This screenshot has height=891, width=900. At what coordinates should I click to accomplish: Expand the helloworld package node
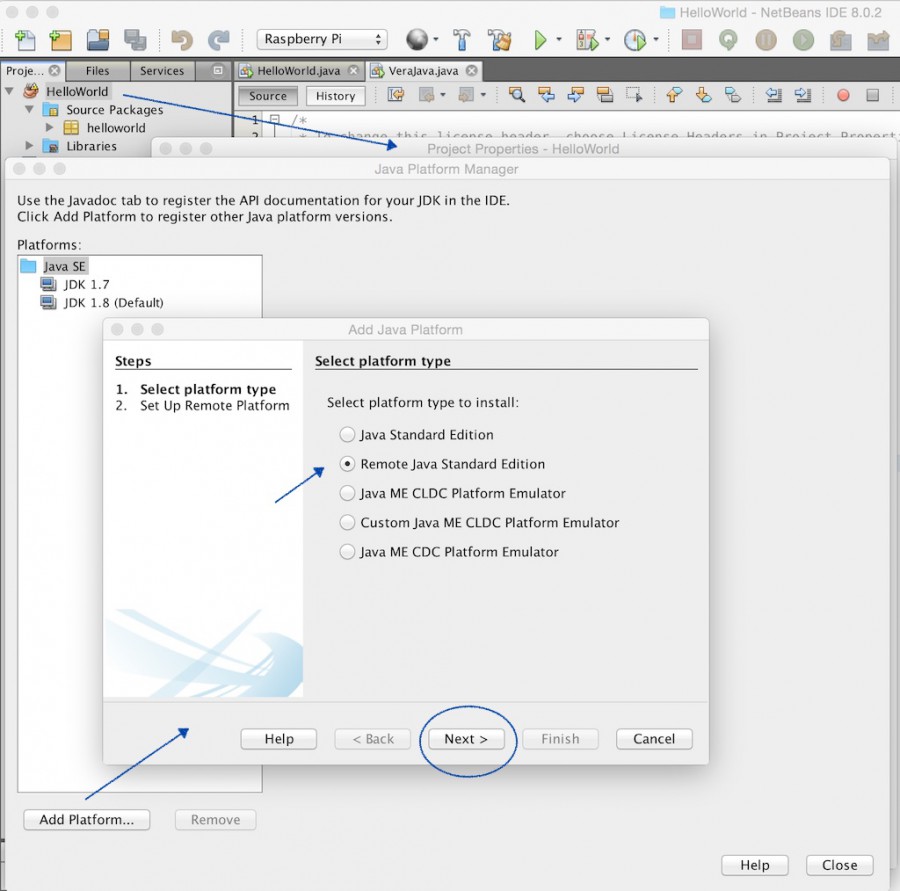pos(49,127)
